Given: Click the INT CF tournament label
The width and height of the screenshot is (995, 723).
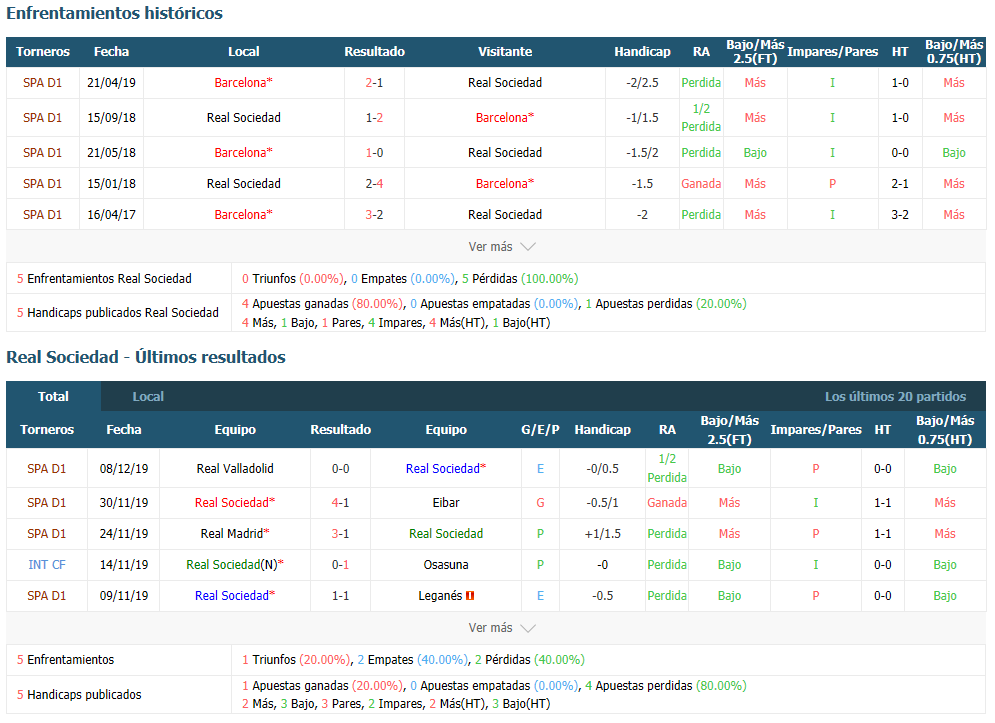Looking at the screenshot, I should 47,565.
